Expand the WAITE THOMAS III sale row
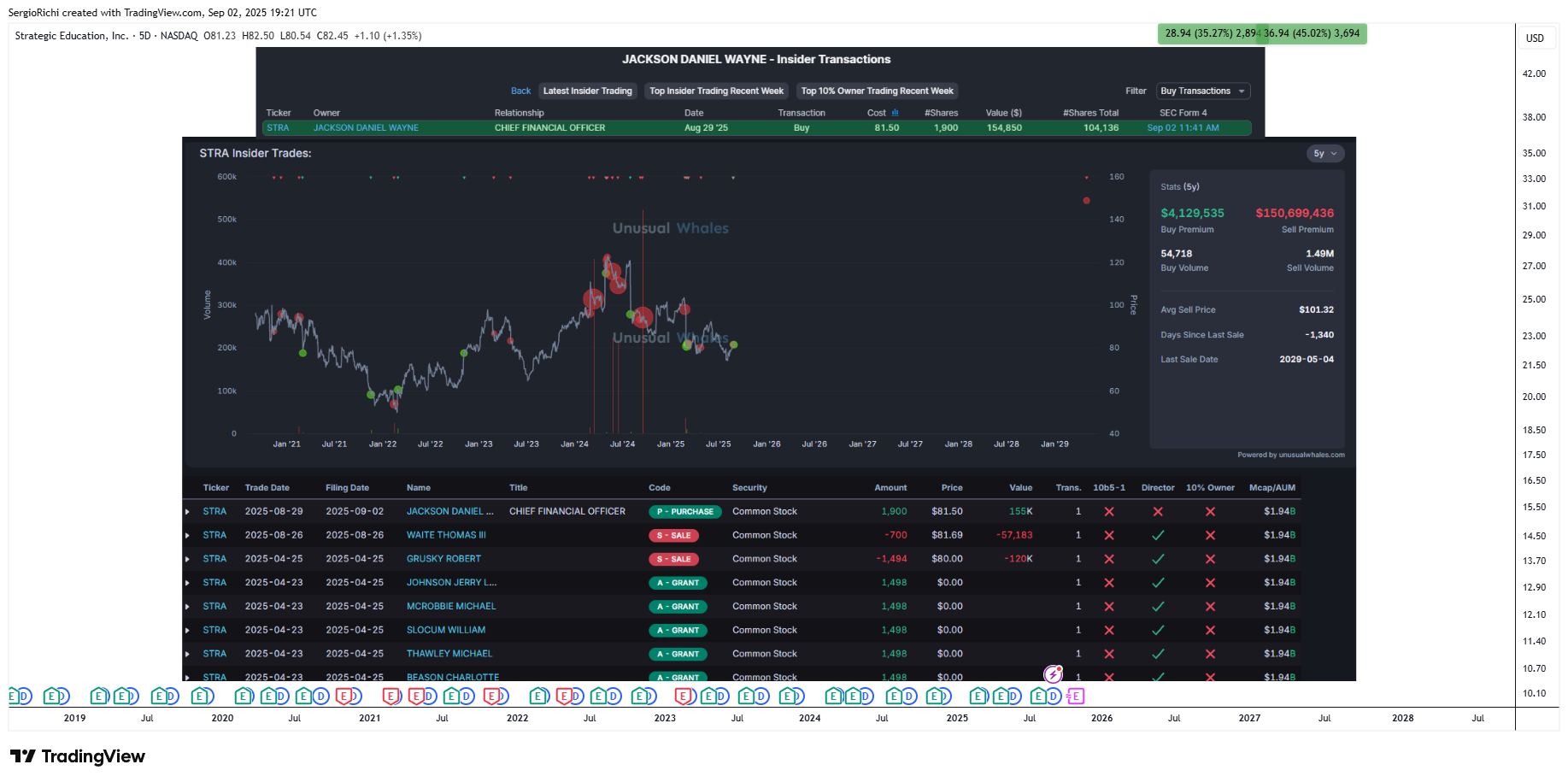 [187, 536]
